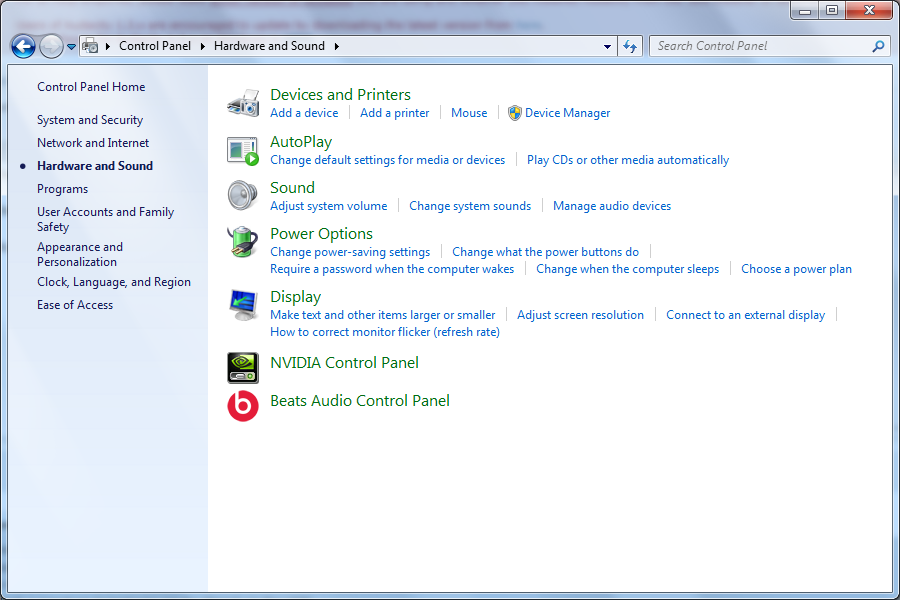
Task: Click the AutoPlay category icon
Action: (243, 150)
